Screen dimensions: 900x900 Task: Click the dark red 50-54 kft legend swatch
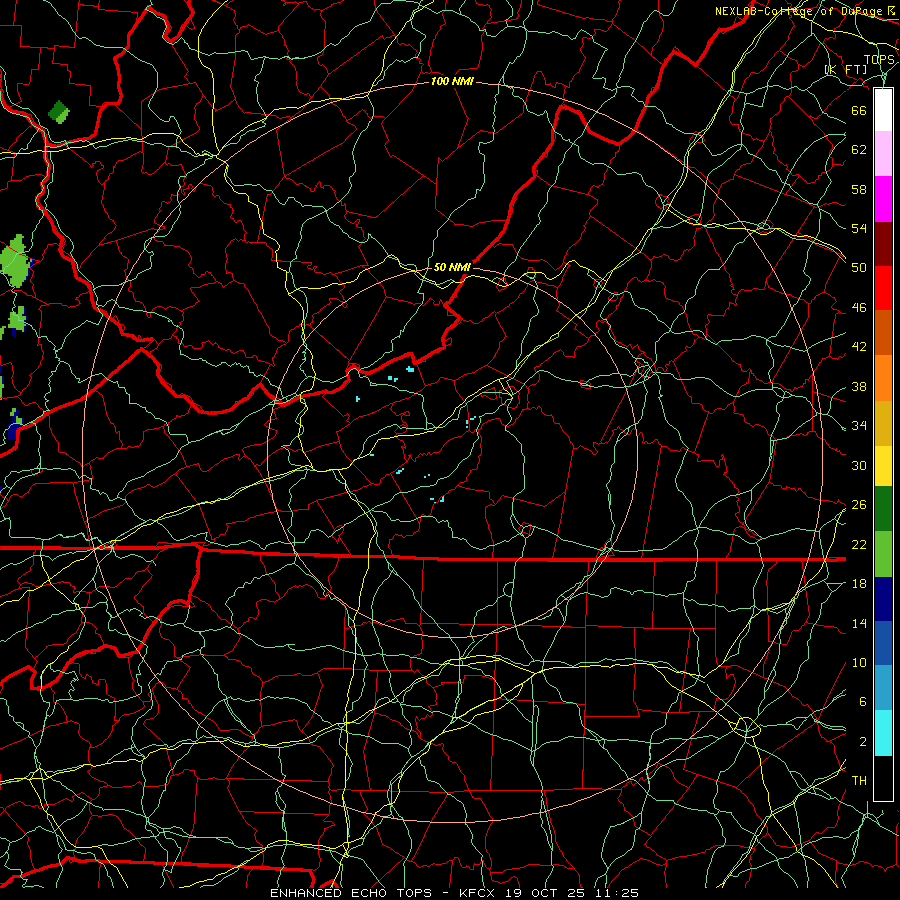click(x=883, y=244)
